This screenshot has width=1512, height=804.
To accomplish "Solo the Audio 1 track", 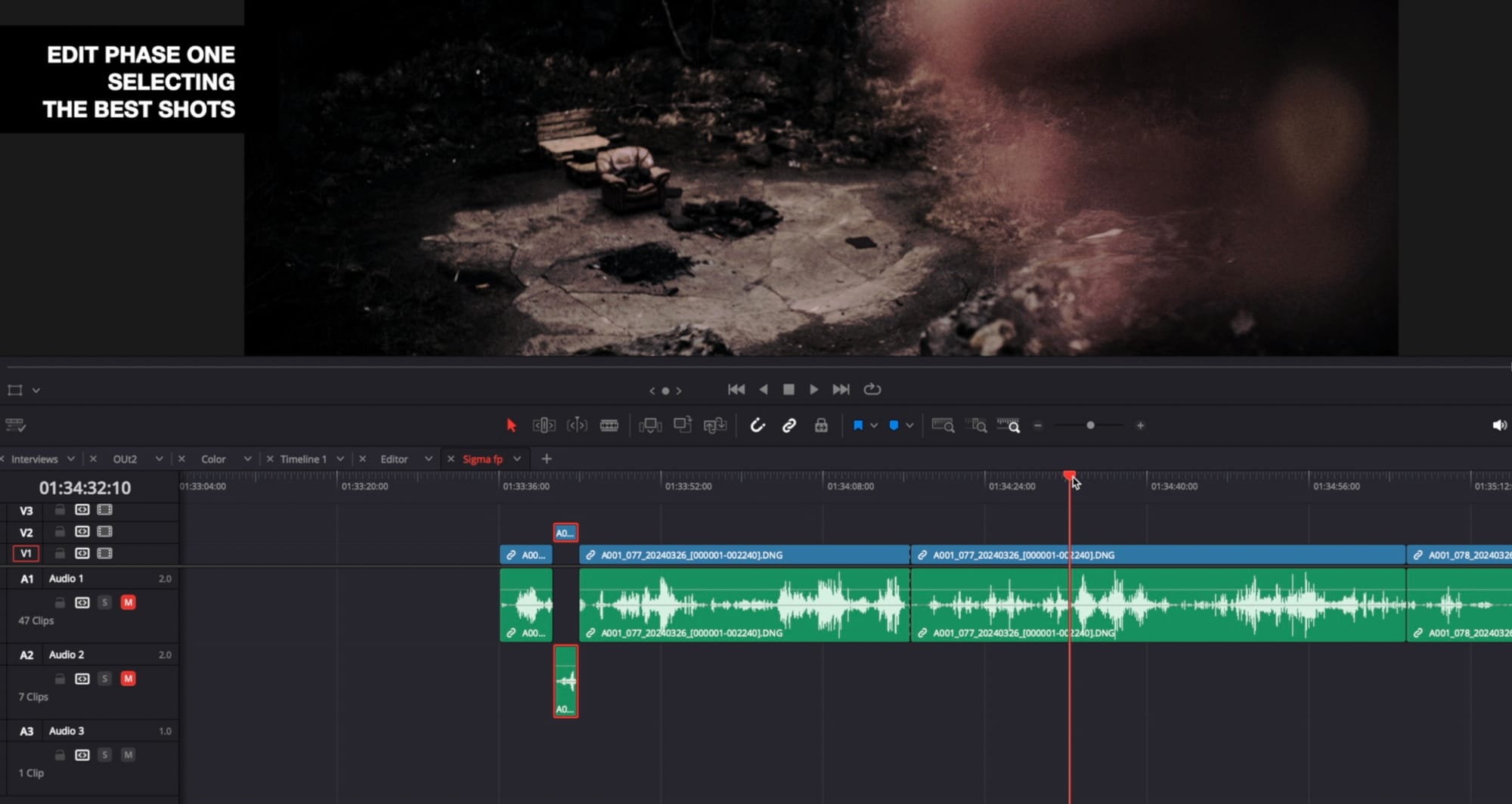I will click(105, 602).
